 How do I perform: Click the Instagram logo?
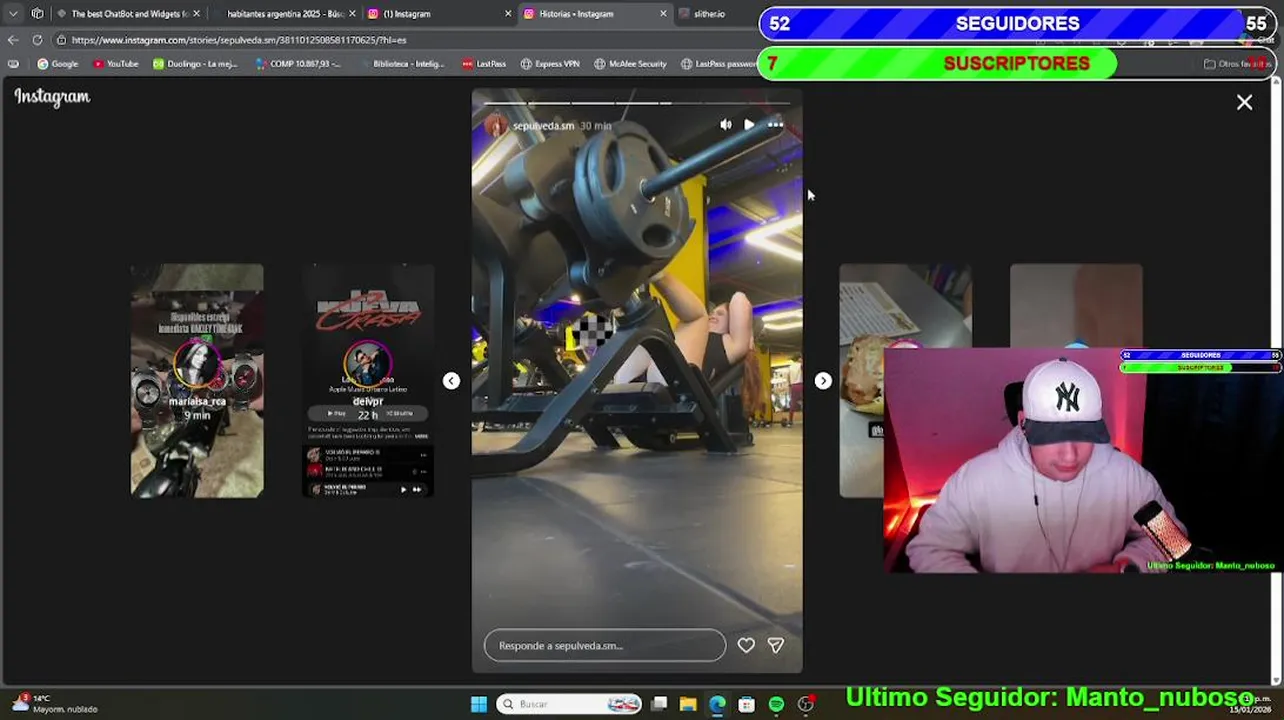pos(52,97)
